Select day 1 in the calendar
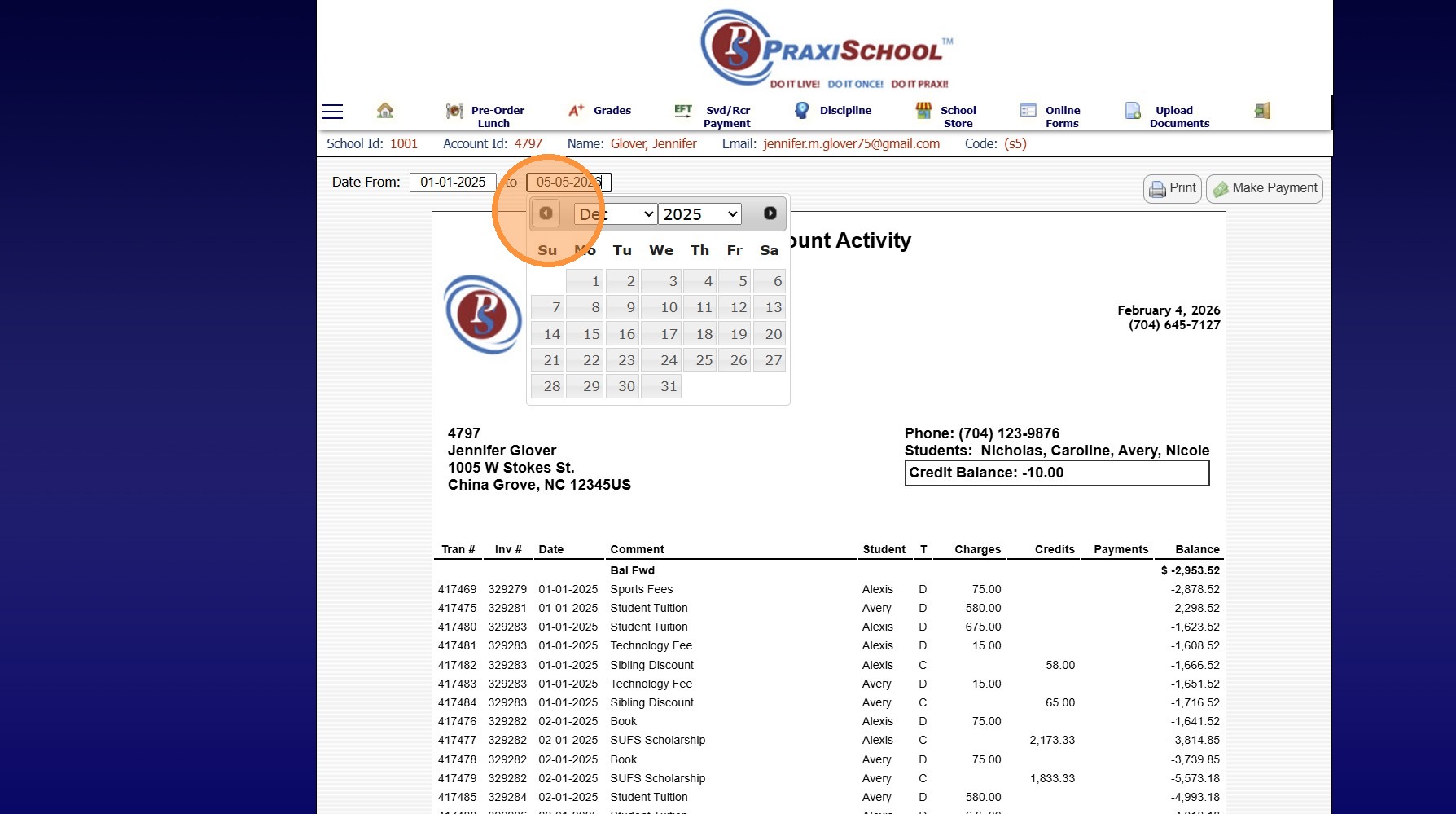 click(585, 281)
